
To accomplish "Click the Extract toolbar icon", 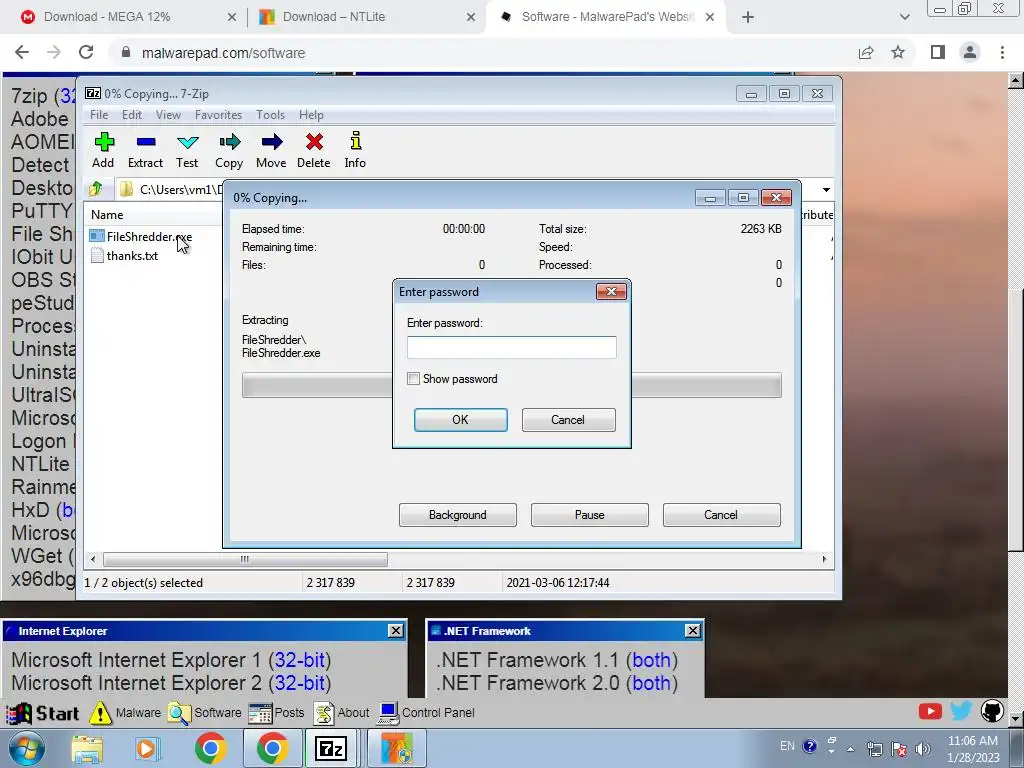I will click(x=145, y=150).
